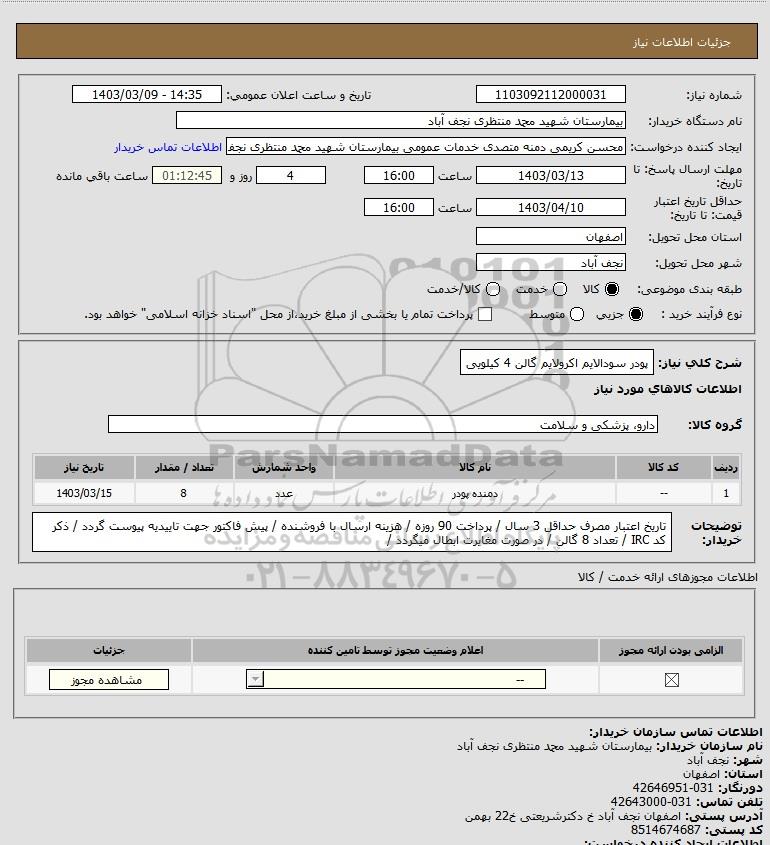Select the کالا radio button
Screen dimensions: 770x845
pos(612,289)
